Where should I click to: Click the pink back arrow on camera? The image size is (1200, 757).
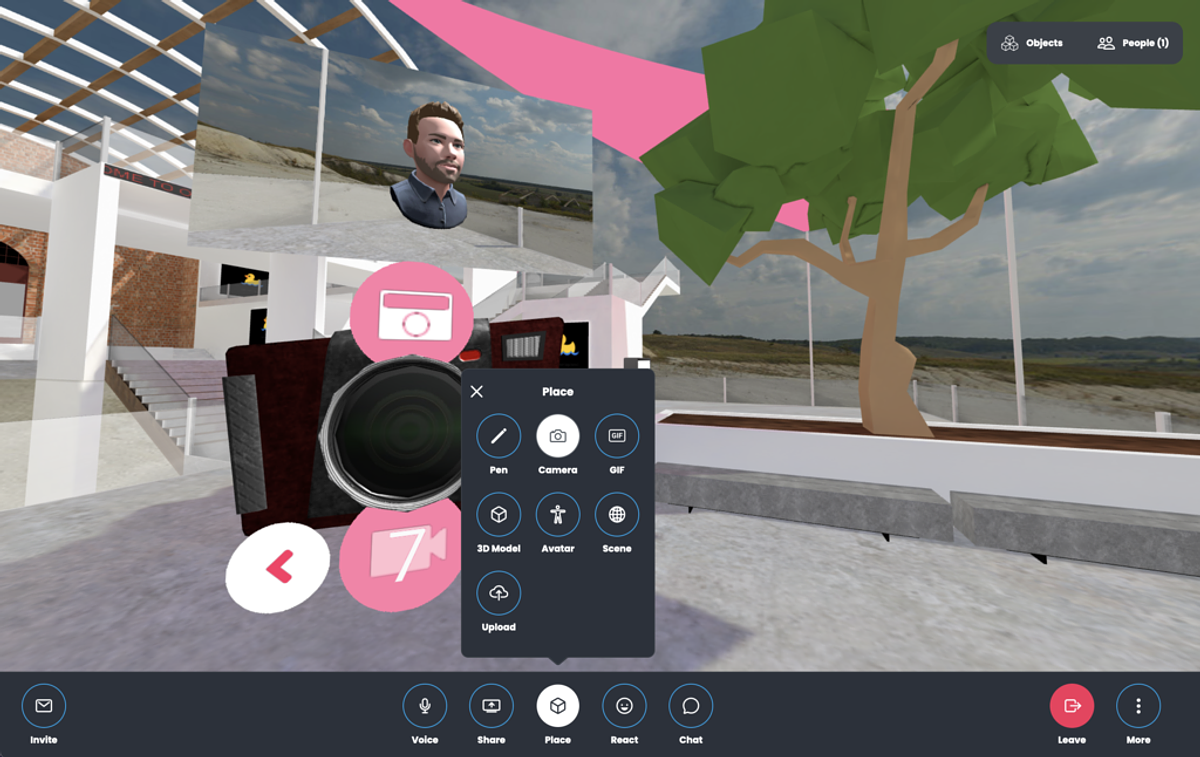tap(278, 568)
